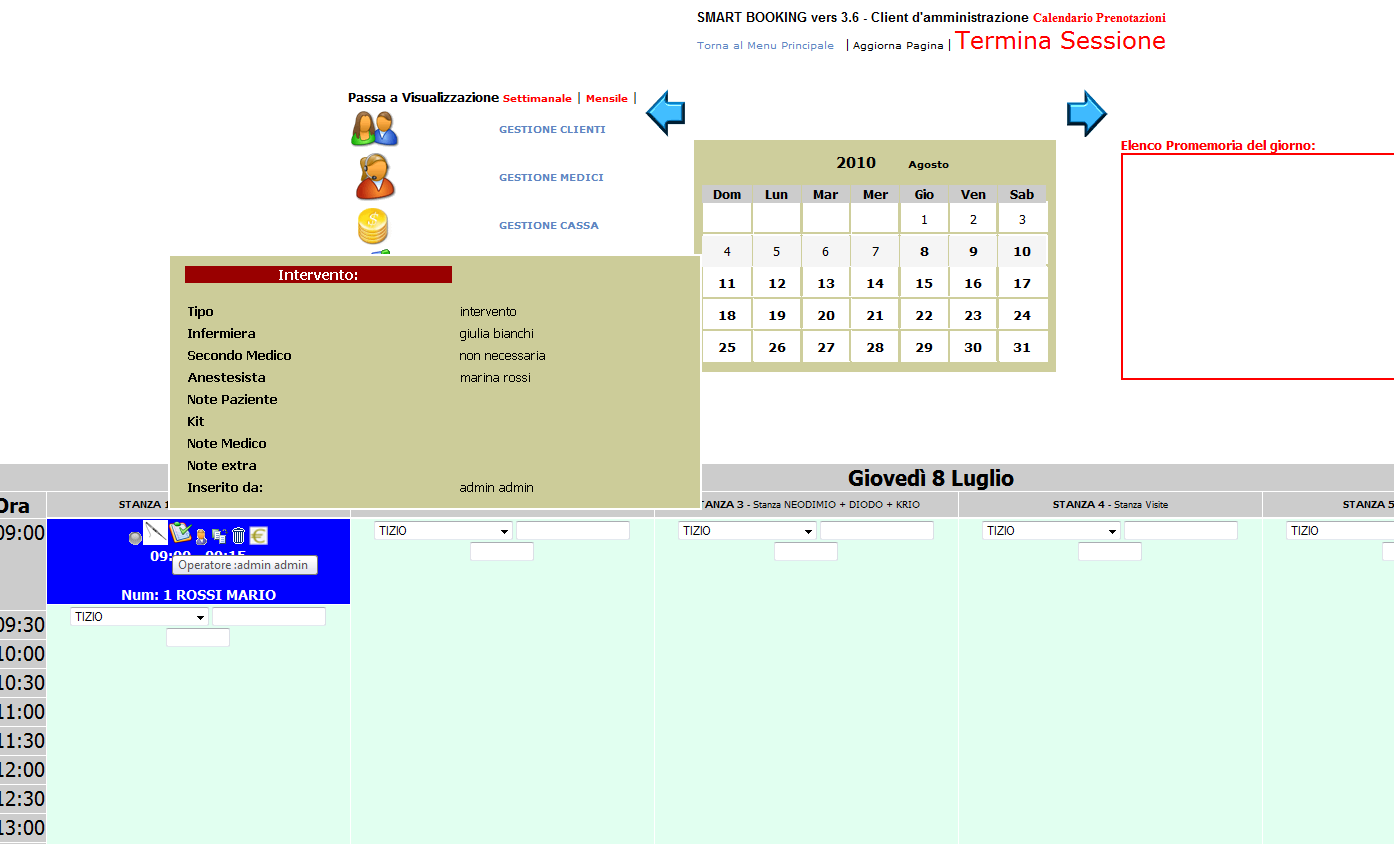Click STANZA 4 - Stanza Visite column header
This screenshot has width=1394, height=844.
1110,505
